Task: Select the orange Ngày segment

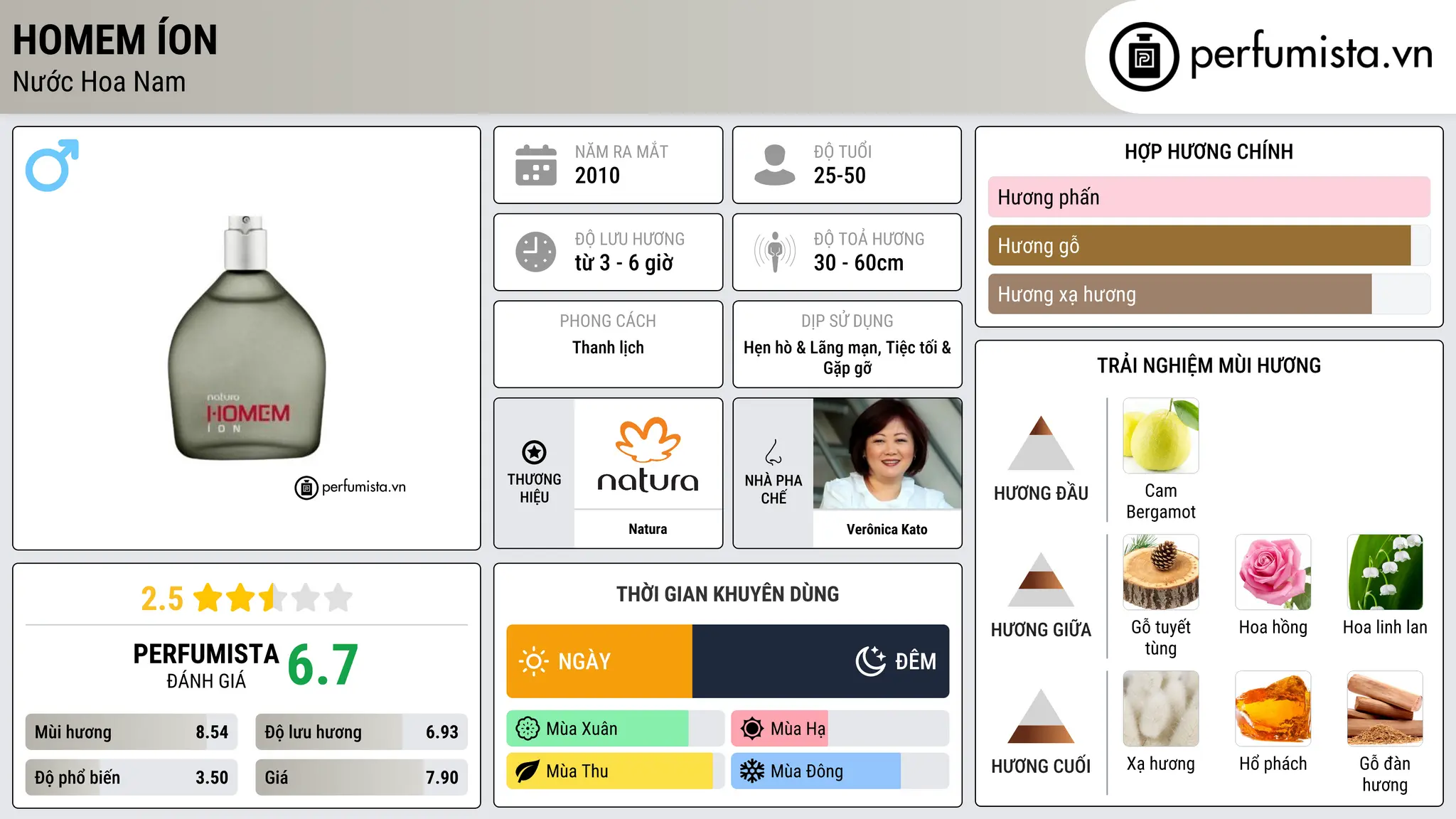Action: pos(599,661)
